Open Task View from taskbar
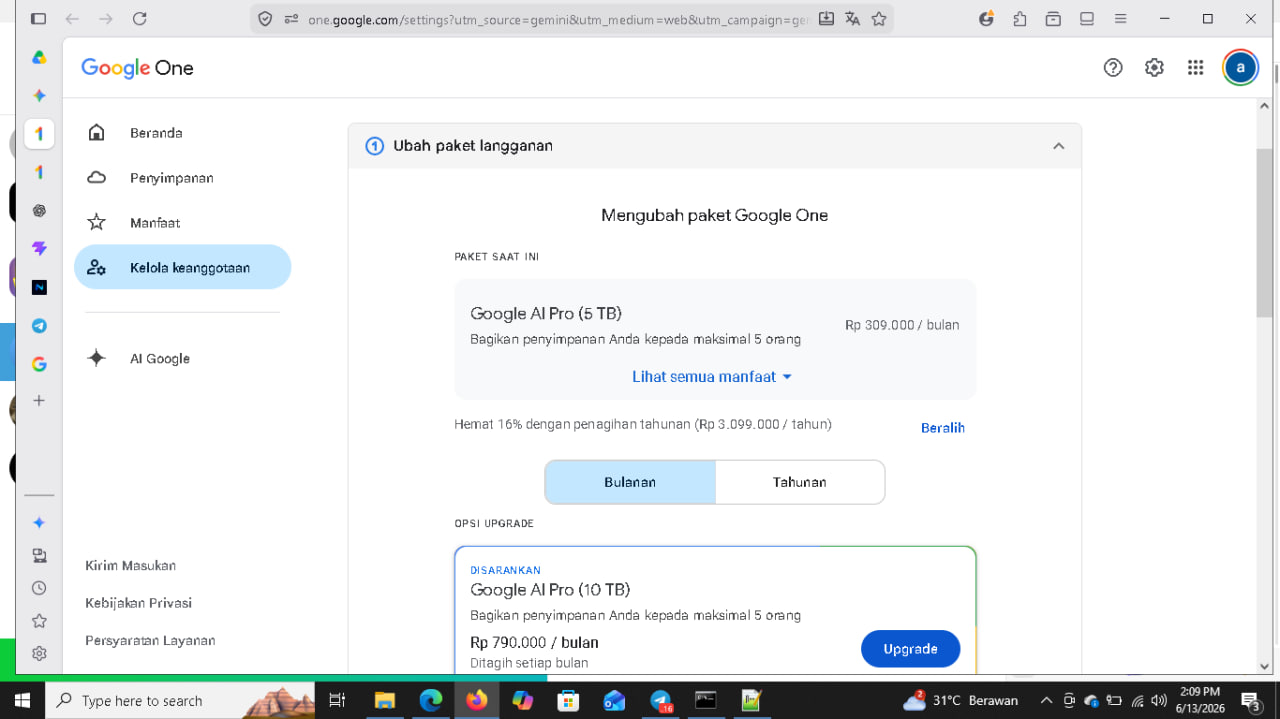The image size is (1280, 719). click(x=337, y=700)
